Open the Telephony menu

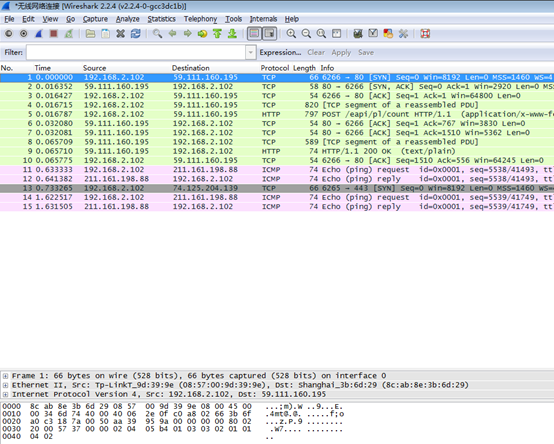[200, 19]
